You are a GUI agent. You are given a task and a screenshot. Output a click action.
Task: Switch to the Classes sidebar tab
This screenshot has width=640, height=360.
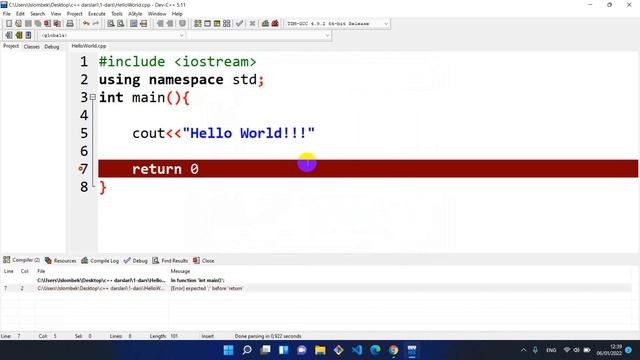click(x=31, y=47)
